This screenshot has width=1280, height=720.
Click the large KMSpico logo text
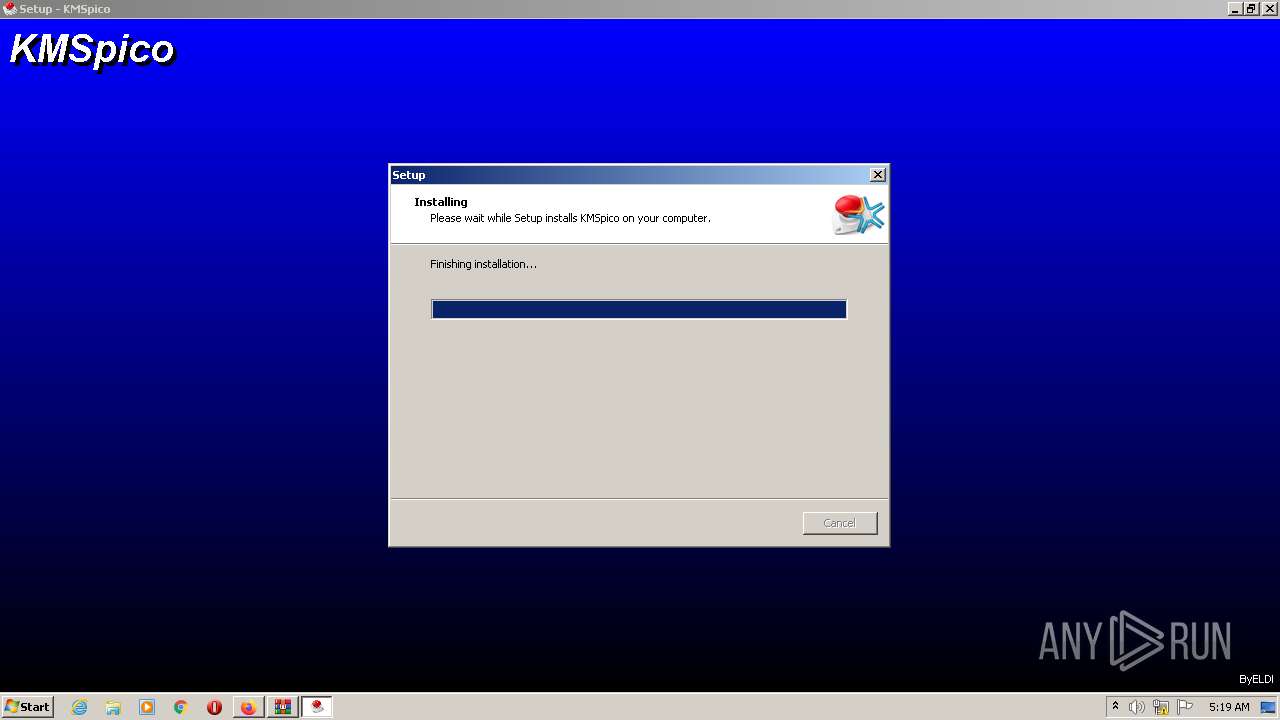click(x=92, y=50)
